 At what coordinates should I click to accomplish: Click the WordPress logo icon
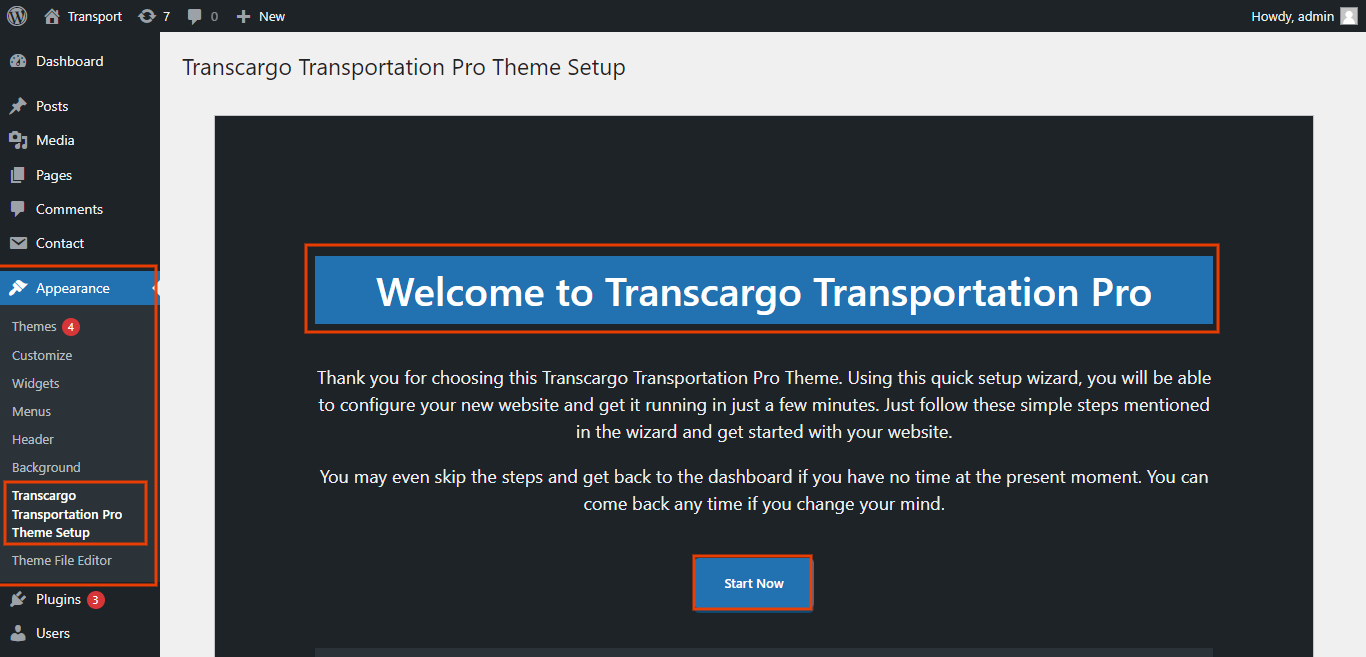click(x=17, y=16)
